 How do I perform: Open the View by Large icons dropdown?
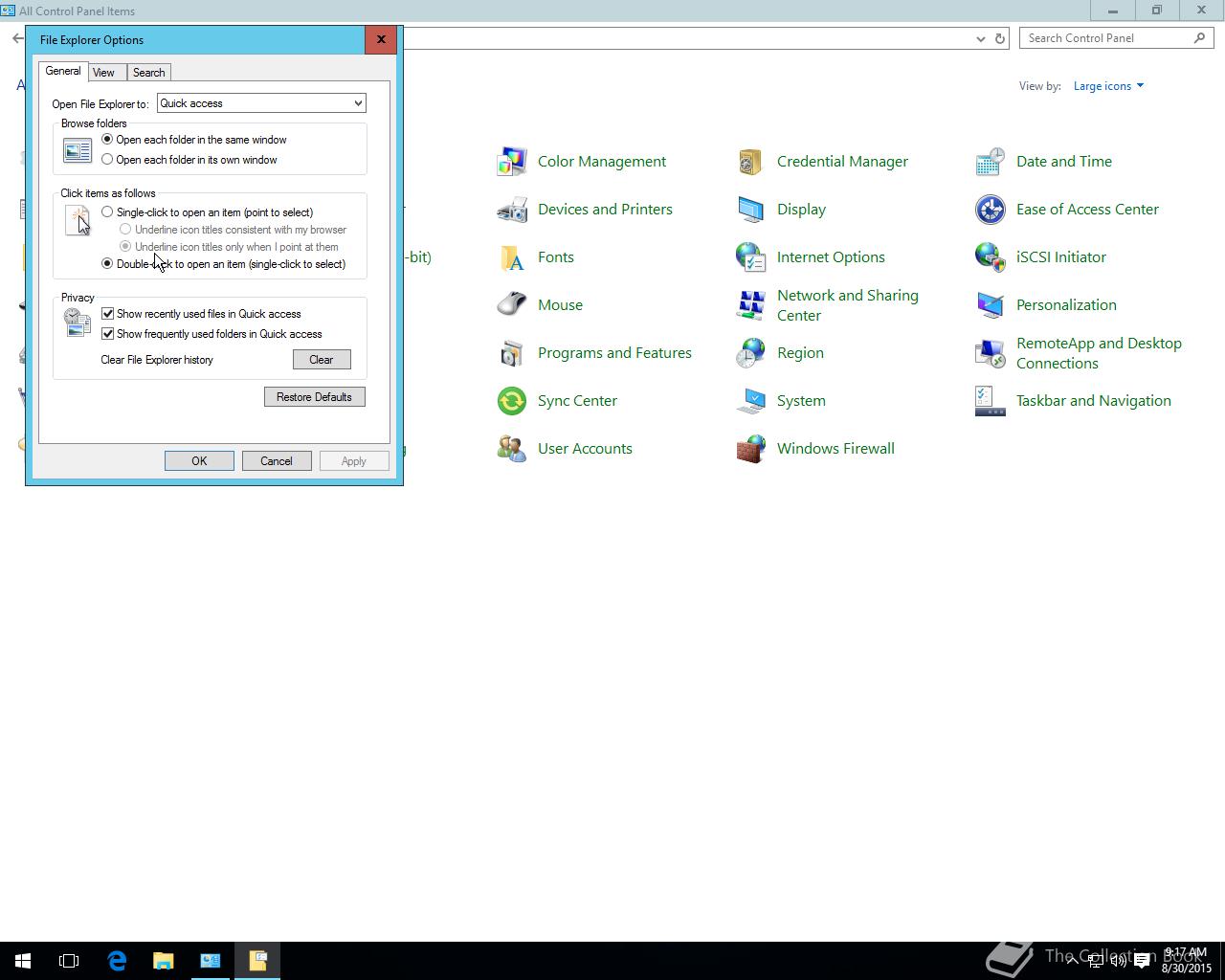(x=1108, y=86)
